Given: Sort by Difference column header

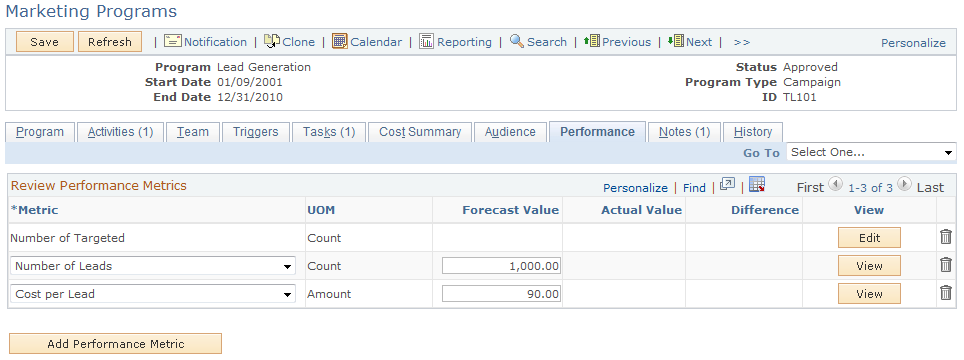Looking at the screenshot, I should tap(765, 209).
